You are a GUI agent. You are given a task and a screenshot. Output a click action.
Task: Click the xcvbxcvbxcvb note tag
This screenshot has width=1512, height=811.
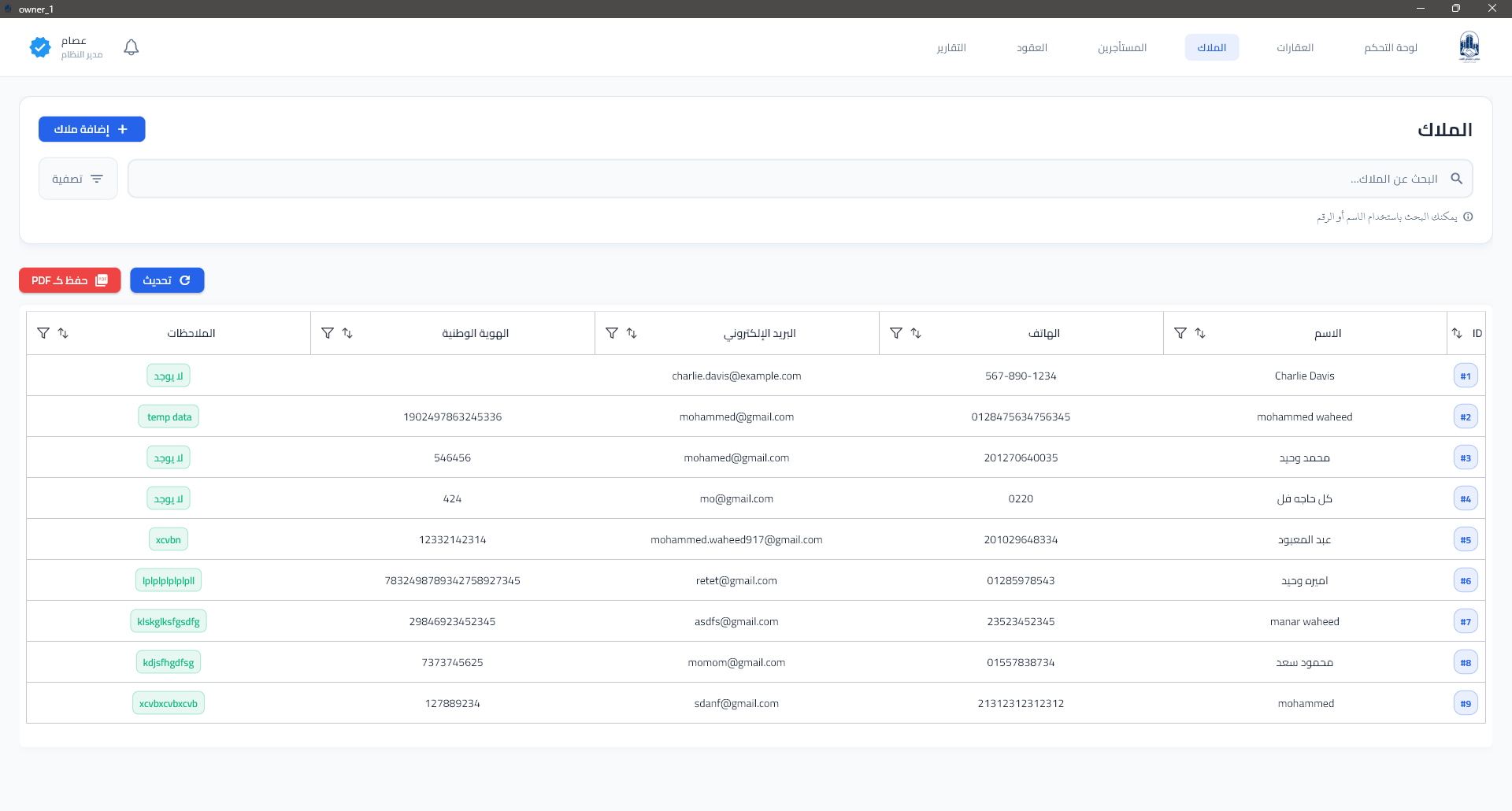point(169,703)
